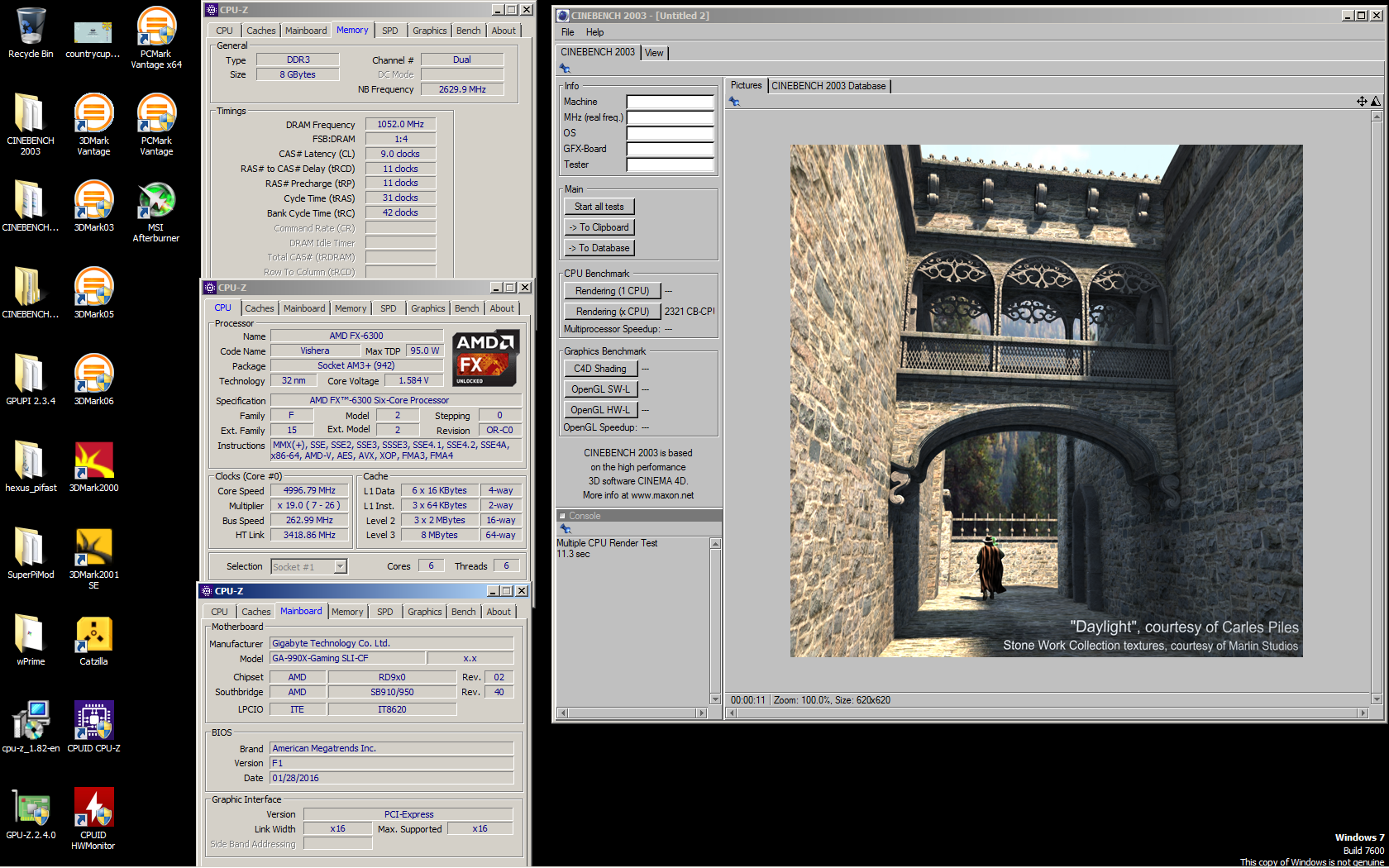Switch to the View tab in CINEBENCH
The width and height of the screenshot is (1389, 868).
(x=654, y=53)
